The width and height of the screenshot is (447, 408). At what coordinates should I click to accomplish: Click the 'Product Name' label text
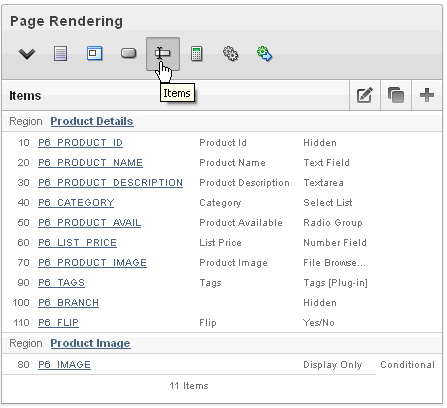[x=232, y=163]
